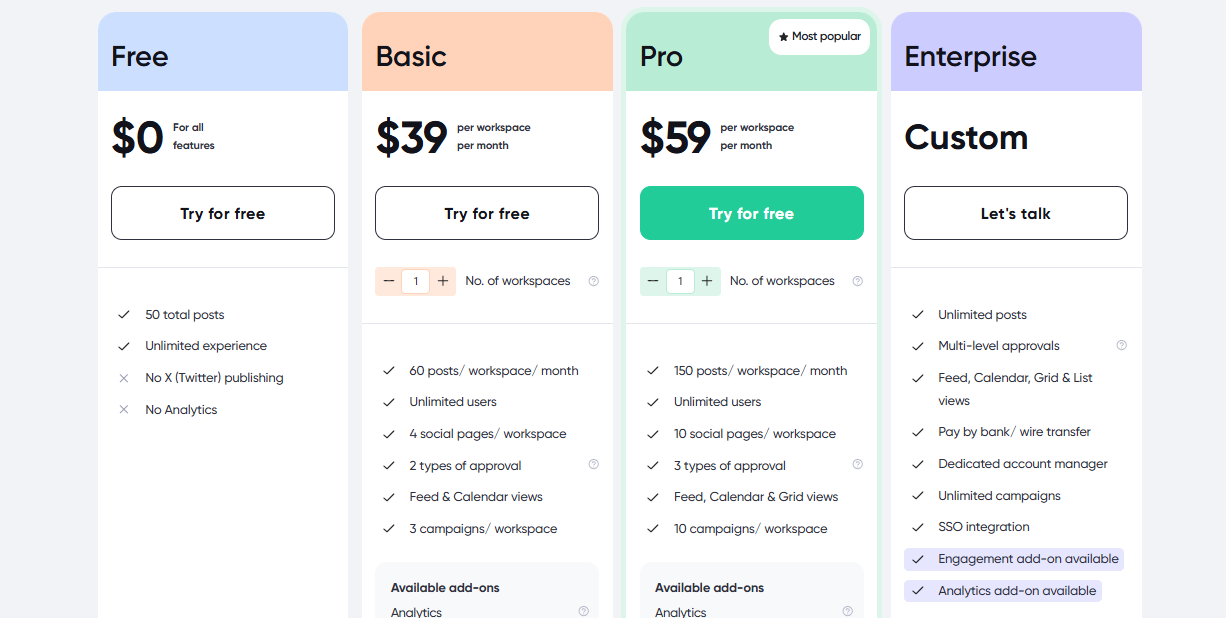The height and width of the screenshot is (618, 1226).
Task: Click Engagement add-on available highlight
Action: click(x=1014, y=559)
